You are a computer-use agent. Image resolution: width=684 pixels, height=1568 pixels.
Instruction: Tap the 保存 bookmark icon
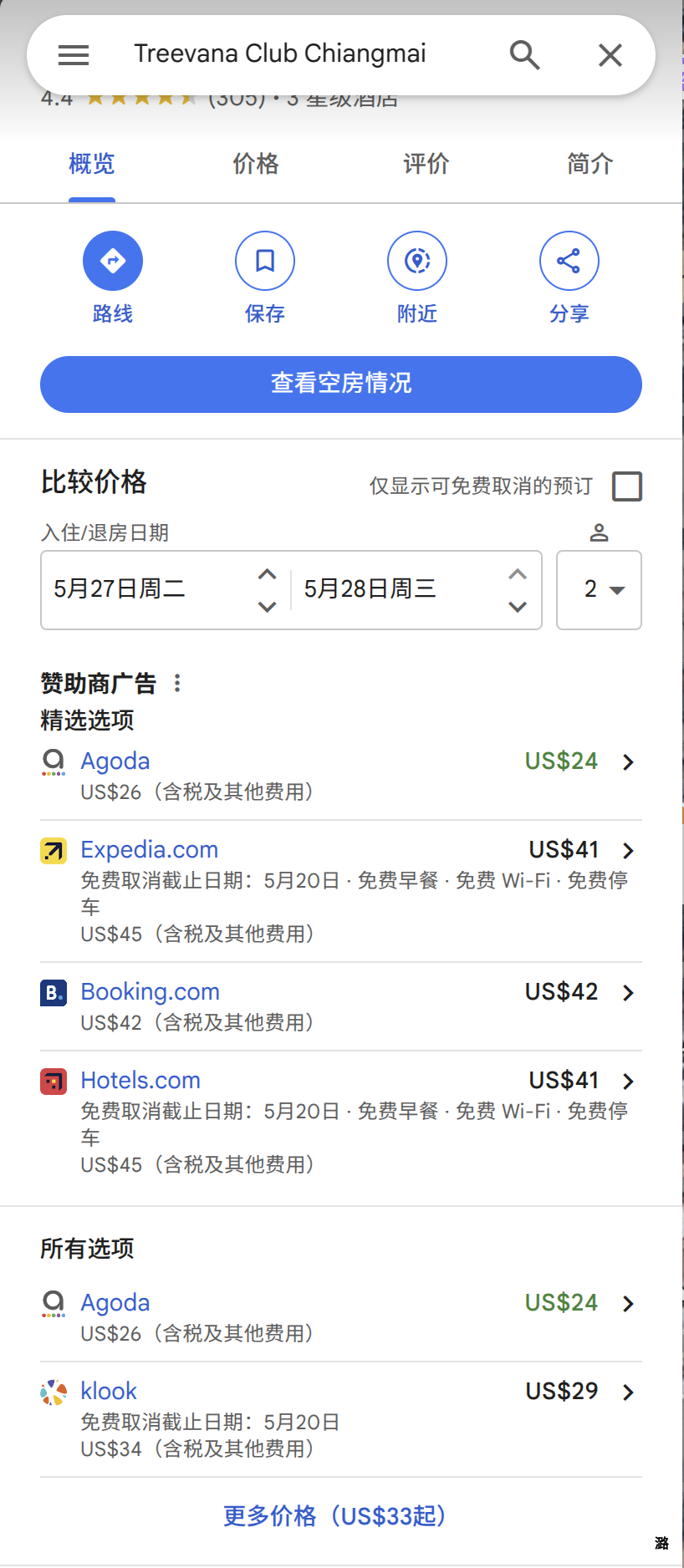pyautogui.click(x=265, y=261)
